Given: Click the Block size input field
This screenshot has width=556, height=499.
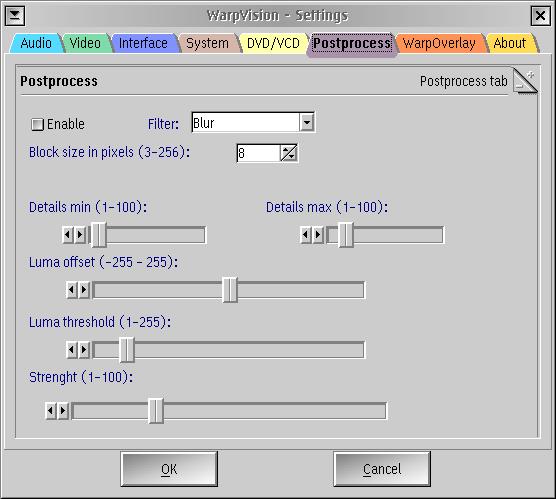Looking at the screenshot, I should (258, 153).
